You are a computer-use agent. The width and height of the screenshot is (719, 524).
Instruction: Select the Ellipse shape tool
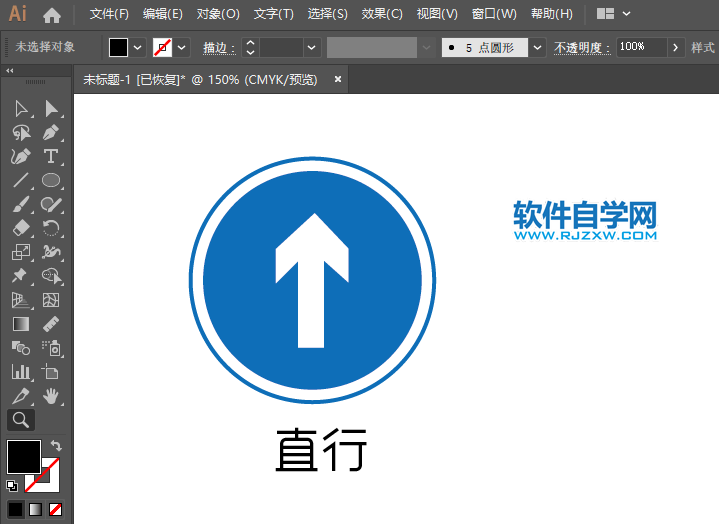click(x=51, y=180)
